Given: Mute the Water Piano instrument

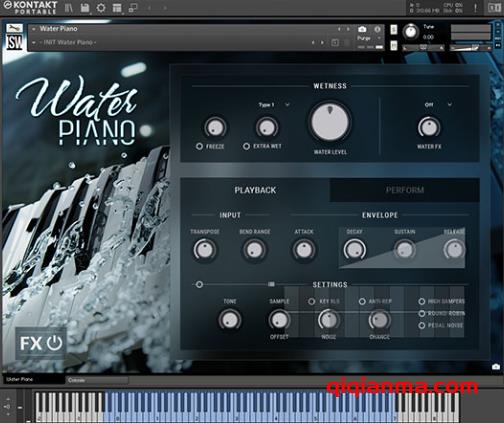Looking at the screenshot, I should [x=394, y=45].
